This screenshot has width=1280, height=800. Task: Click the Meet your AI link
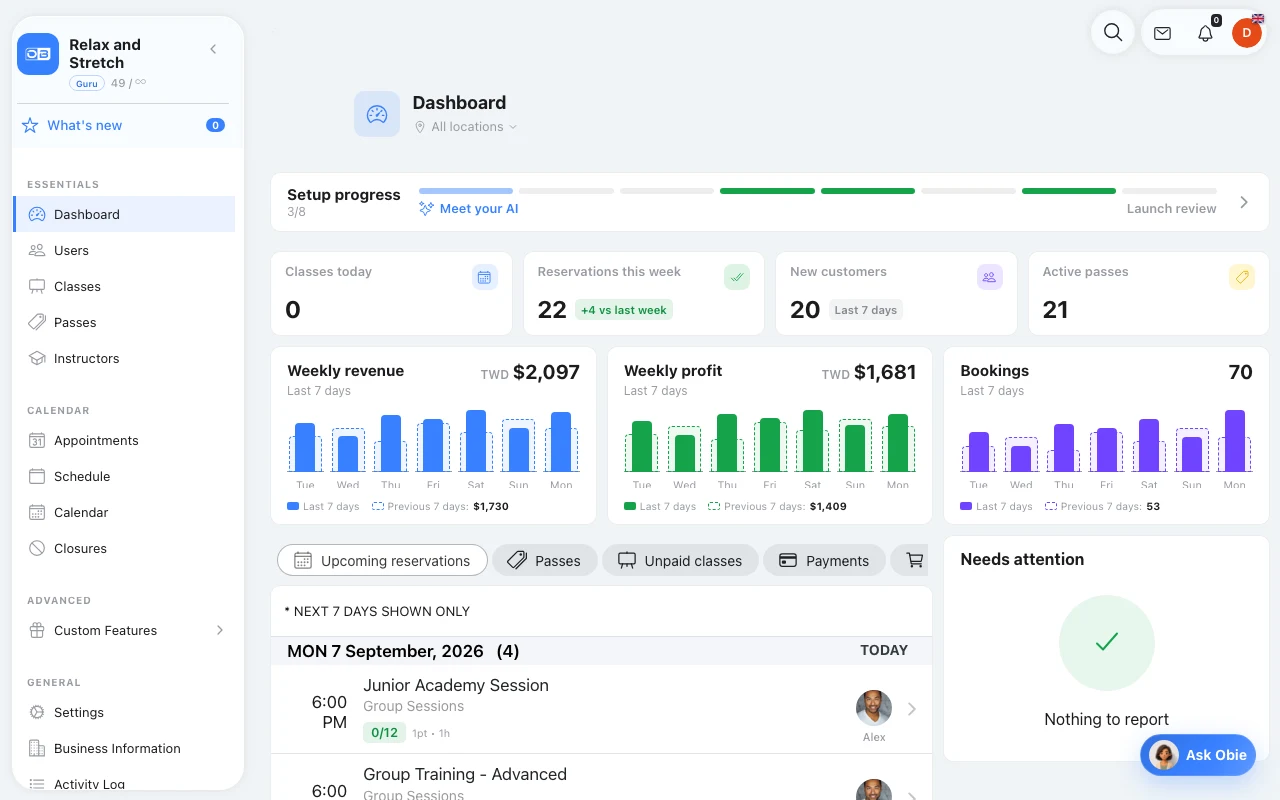(468, 209)
